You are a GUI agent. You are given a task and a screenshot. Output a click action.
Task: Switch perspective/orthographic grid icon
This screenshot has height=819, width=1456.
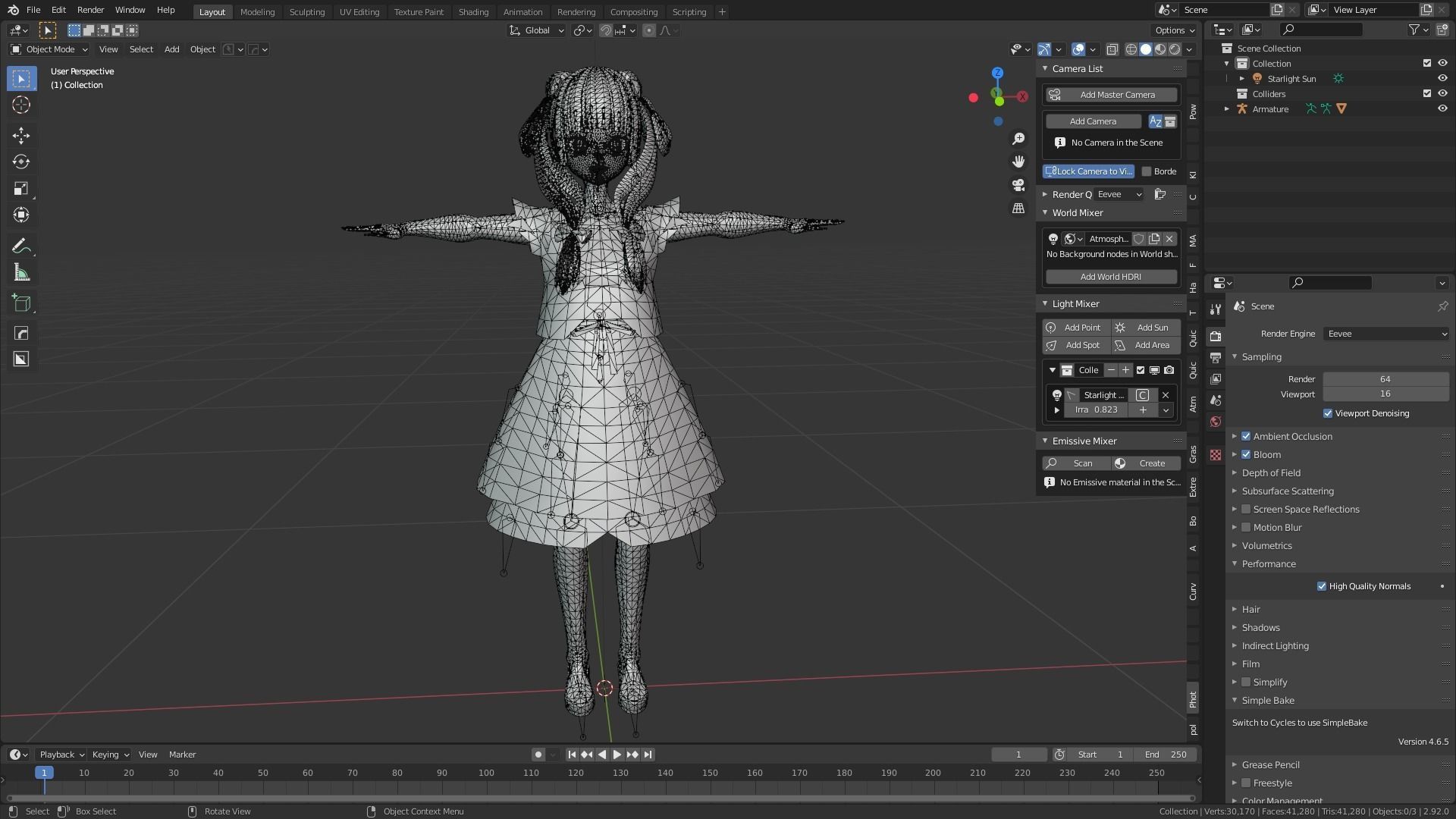[x=1018, y=208]
